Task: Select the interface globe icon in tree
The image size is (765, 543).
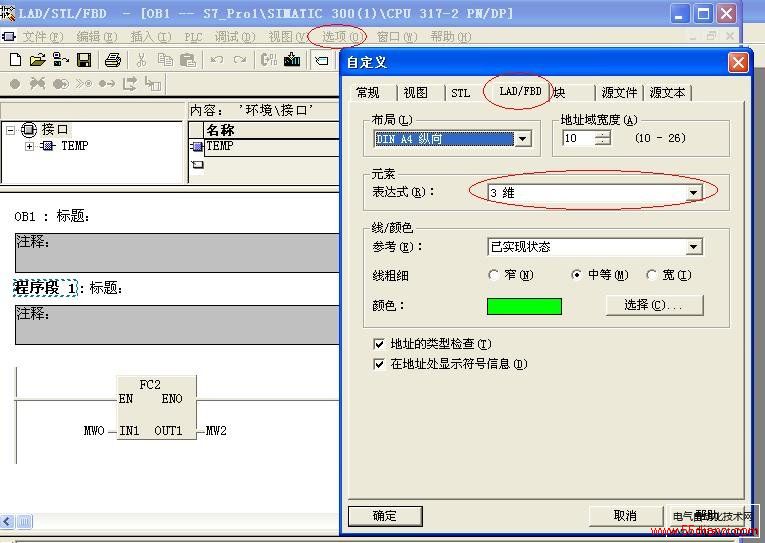Action: click(29, 130)
